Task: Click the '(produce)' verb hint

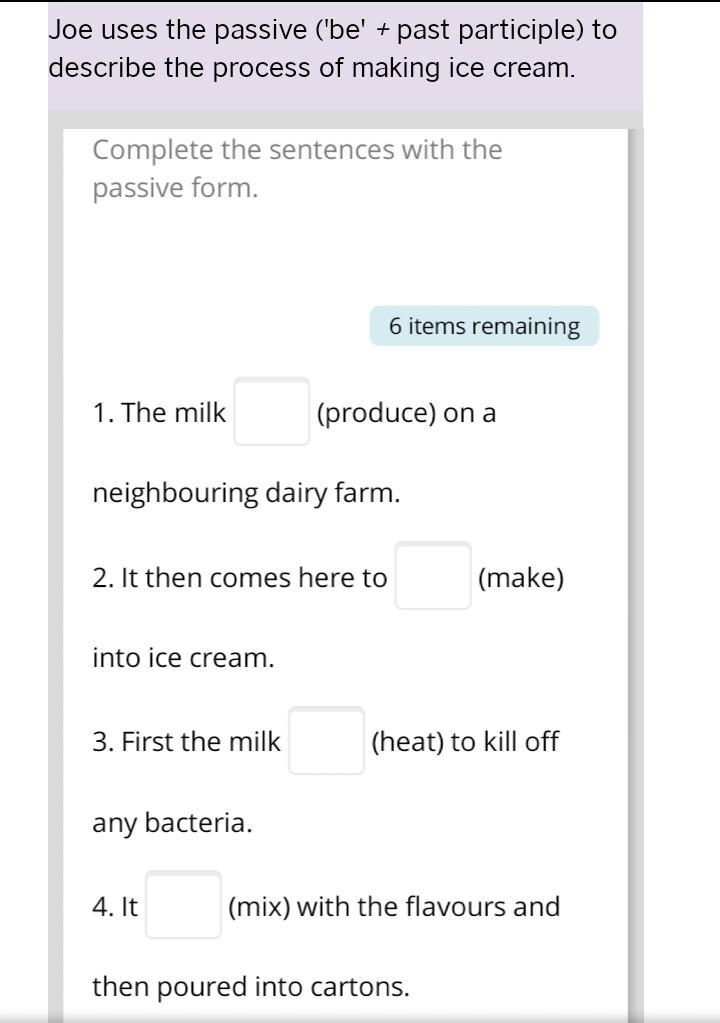Action: click(376, 413)
